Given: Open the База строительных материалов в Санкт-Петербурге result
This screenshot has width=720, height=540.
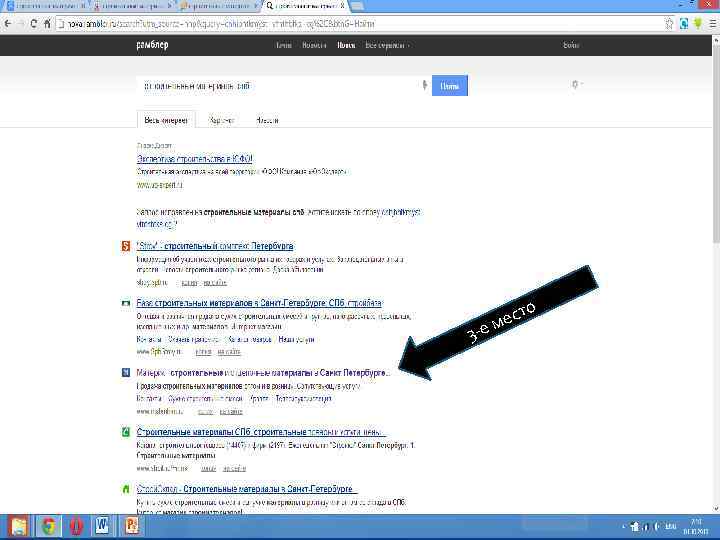Looking at the screenshot, I should (x=259, y=304).
